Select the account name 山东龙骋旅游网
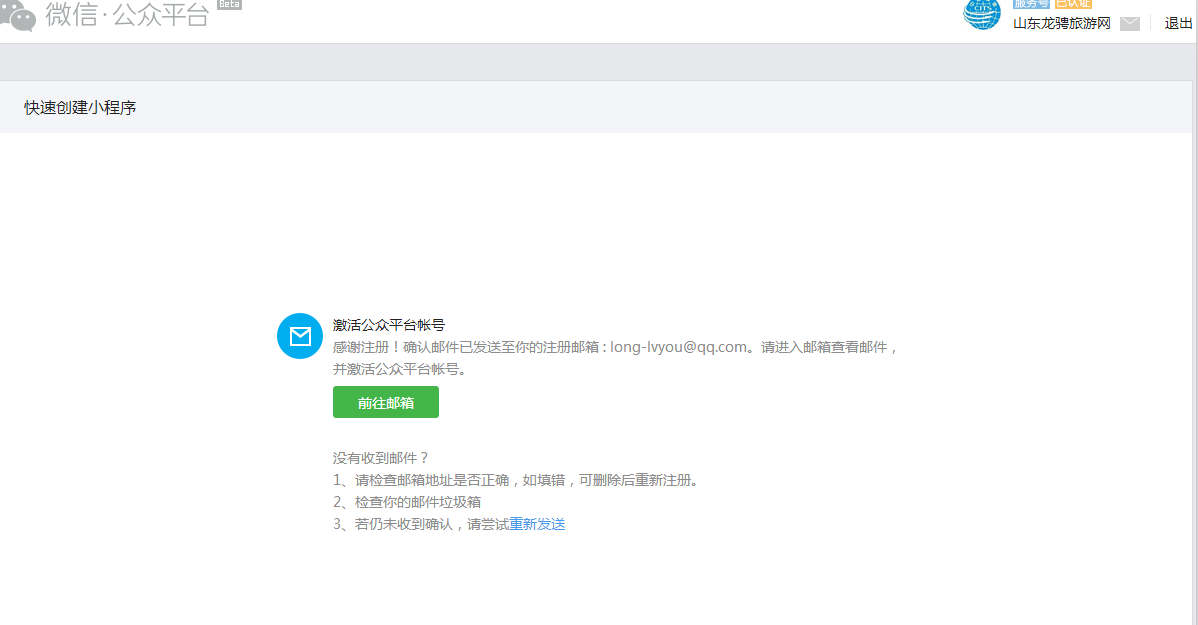1198x625 pixels. tap(1061, 23)
